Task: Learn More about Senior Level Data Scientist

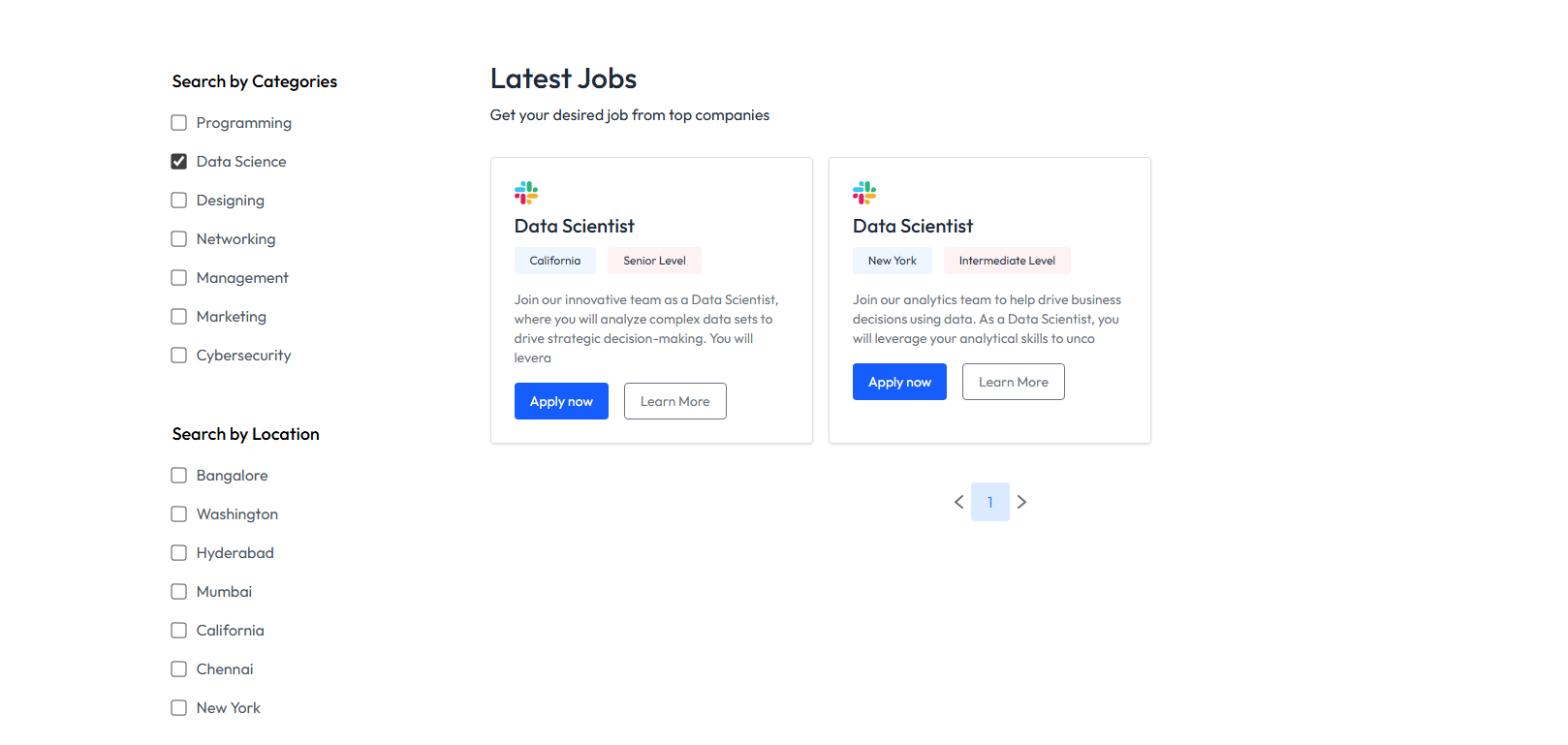Action: [674, 401]
